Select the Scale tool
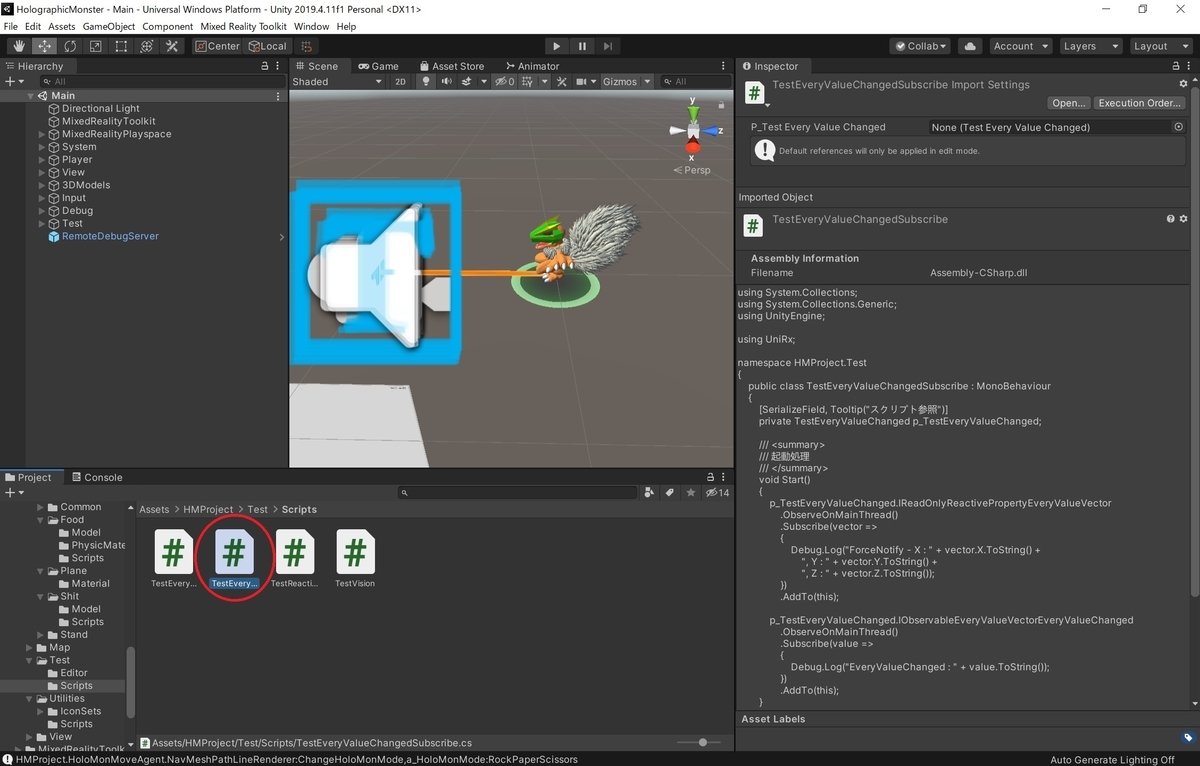1200x766 pixels. pyautogui.click(x=95, y=46)
